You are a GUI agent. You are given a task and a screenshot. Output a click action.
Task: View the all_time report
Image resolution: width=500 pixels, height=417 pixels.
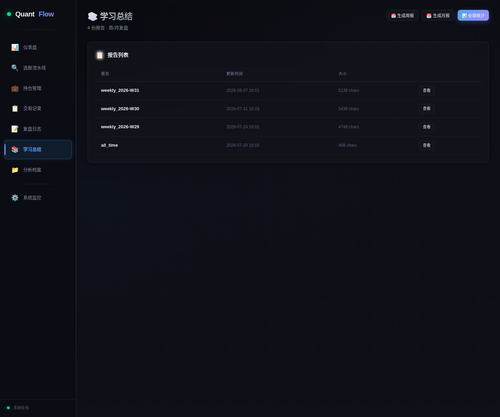point(427,145)
